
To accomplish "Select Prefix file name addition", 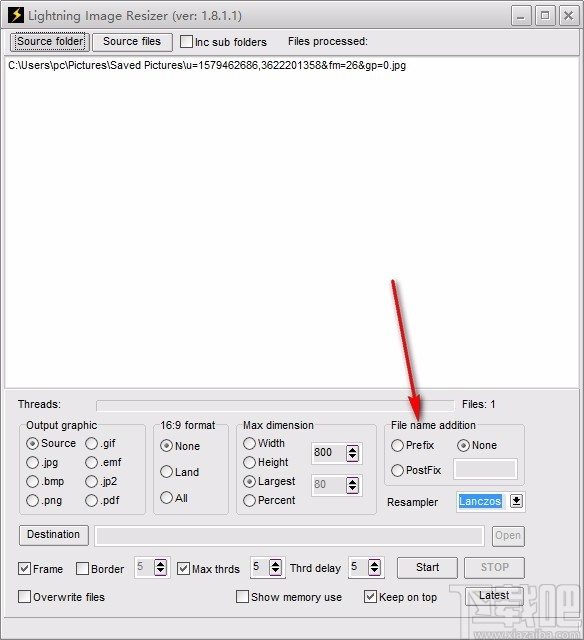I will [397, 445].
